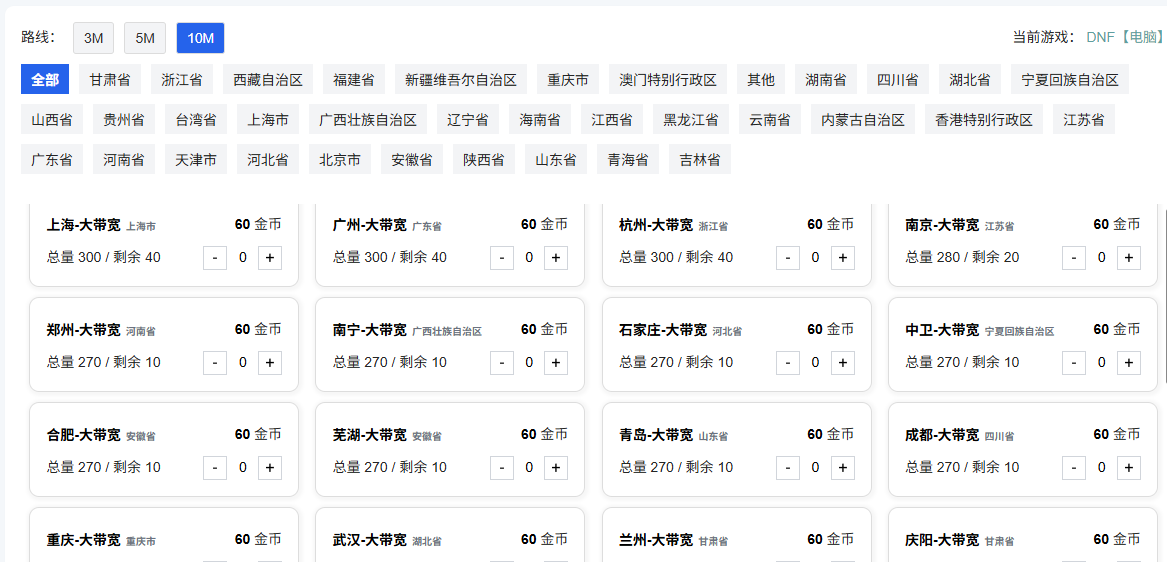Decrease quantity for 广州-大带宽
The width and height of the screenshot is (1167, 562).
502,258
